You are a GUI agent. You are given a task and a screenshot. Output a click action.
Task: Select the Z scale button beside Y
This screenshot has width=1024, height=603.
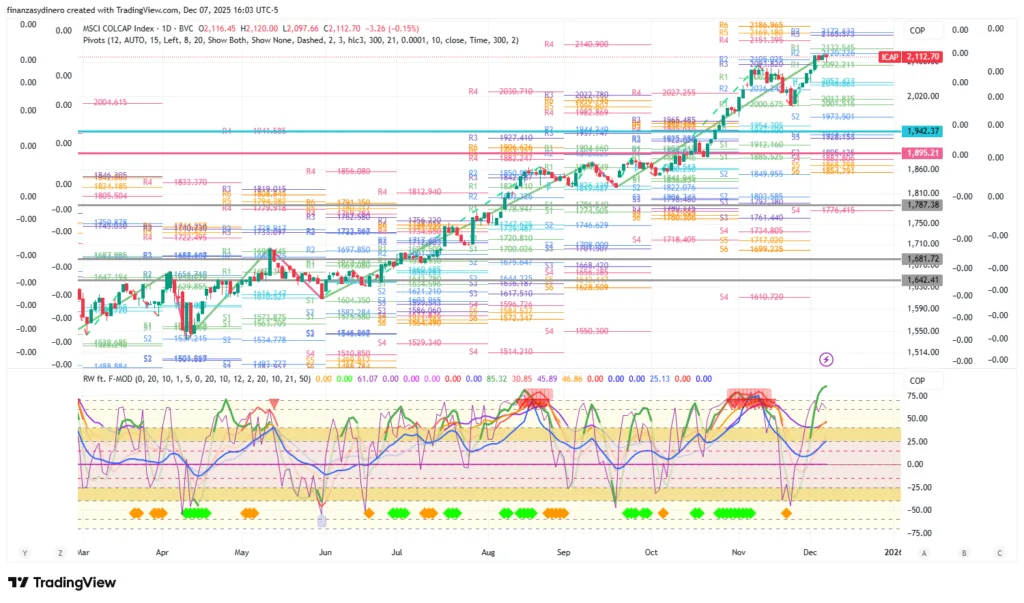click(58, 552)
